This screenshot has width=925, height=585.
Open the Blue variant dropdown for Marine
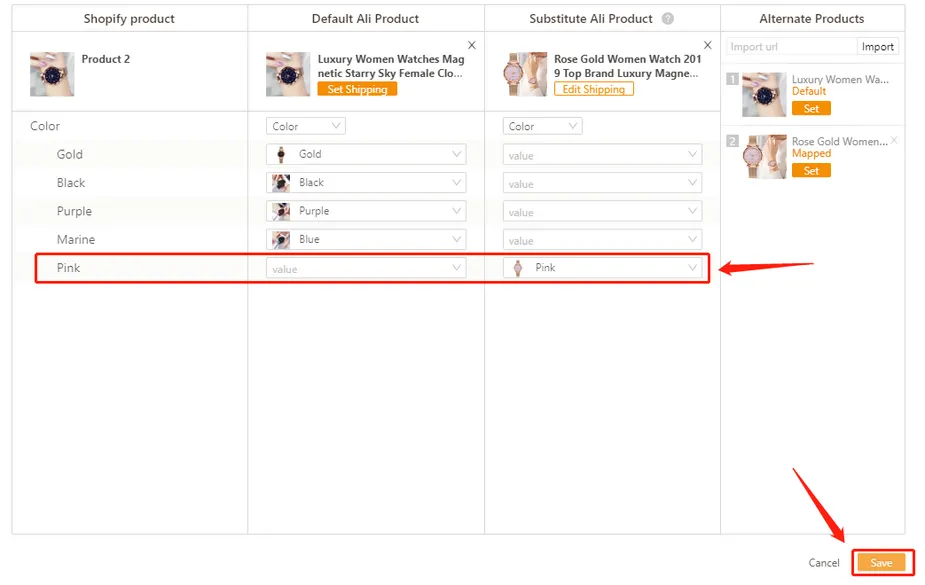point(366,239)
